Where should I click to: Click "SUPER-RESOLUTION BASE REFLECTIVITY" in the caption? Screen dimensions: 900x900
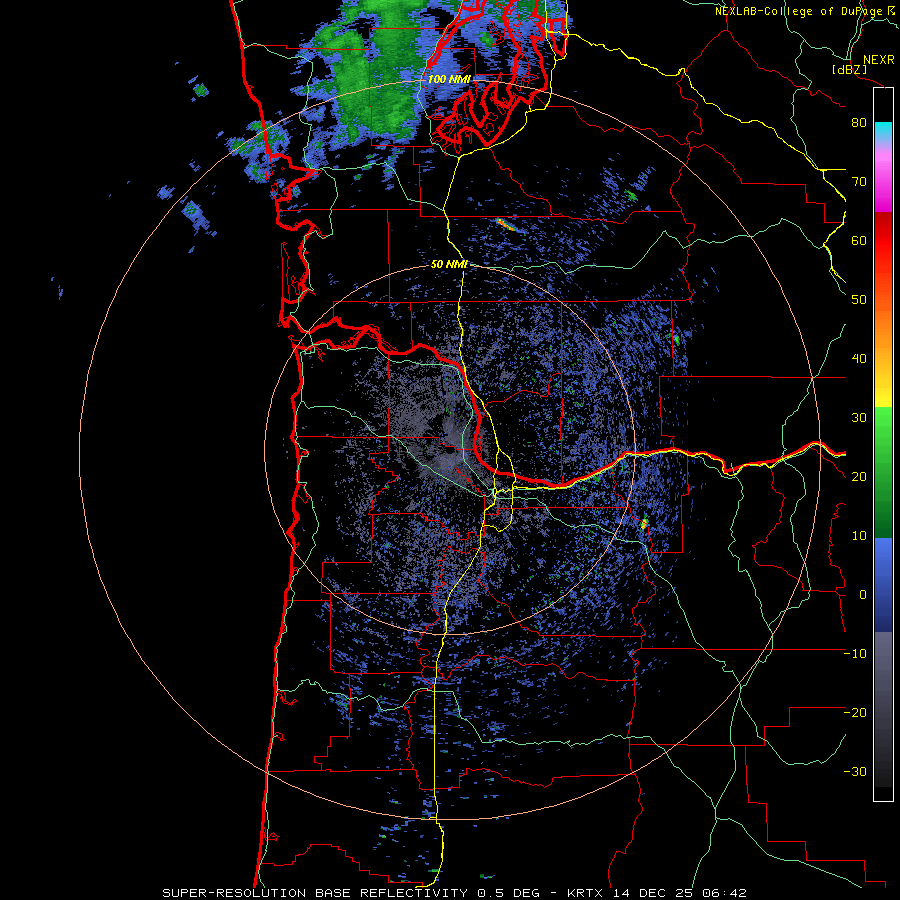(317, 893)
